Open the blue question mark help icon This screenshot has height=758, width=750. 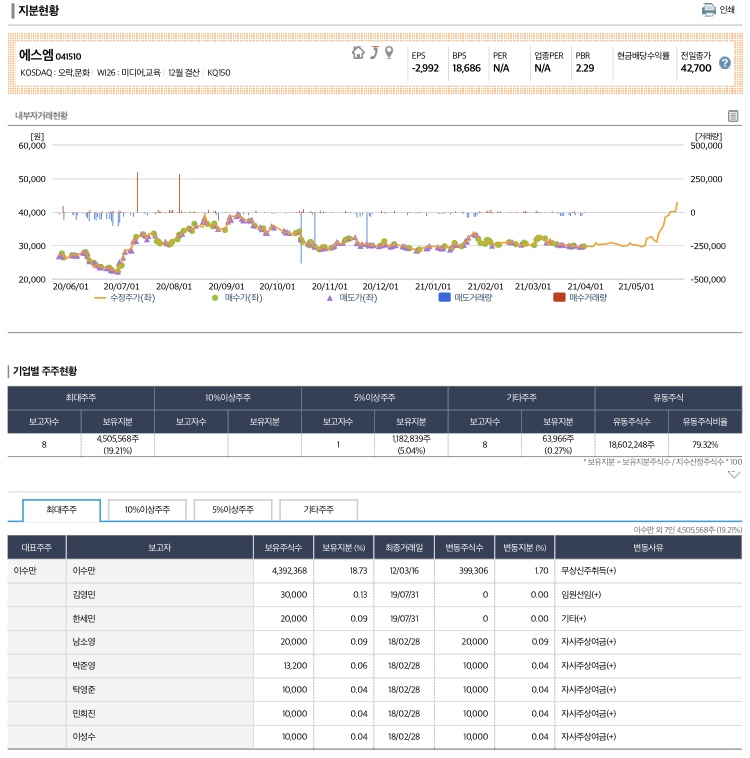tap(725, 63)
